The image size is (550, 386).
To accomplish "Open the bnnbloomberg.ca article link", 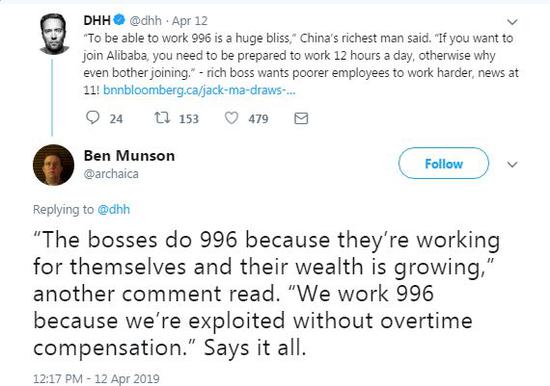I will pos(199,91).
